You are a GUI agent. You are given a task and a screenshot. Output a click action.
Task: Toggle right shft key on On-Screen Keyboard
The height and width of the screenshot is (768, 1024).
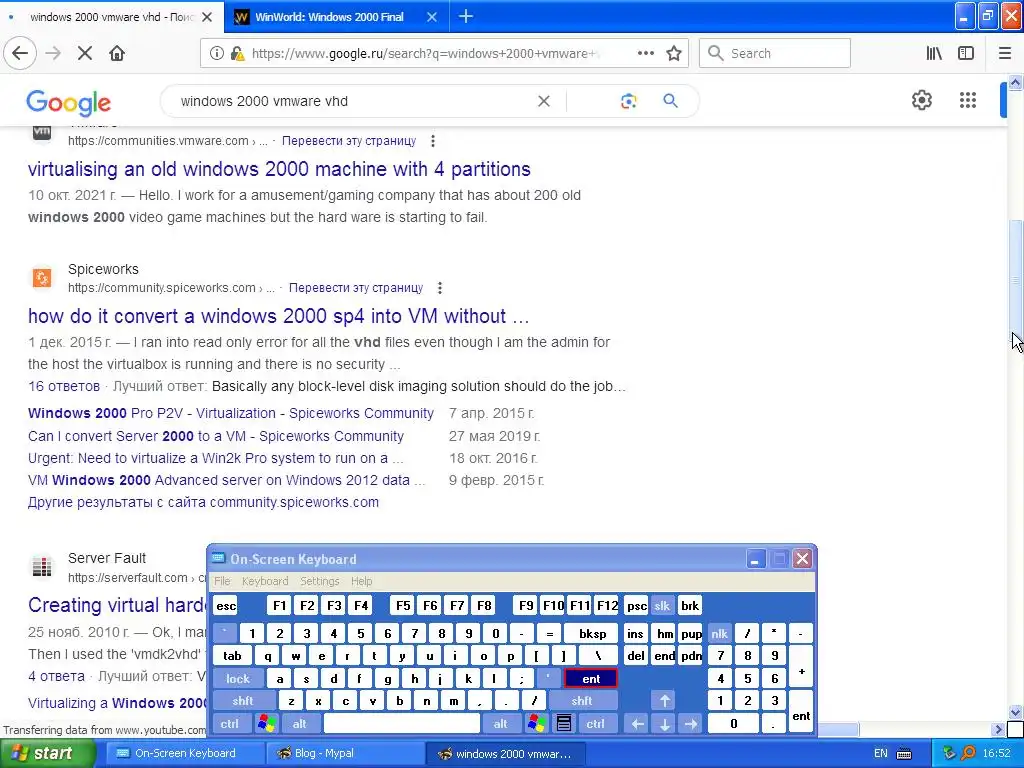point(582,701)
